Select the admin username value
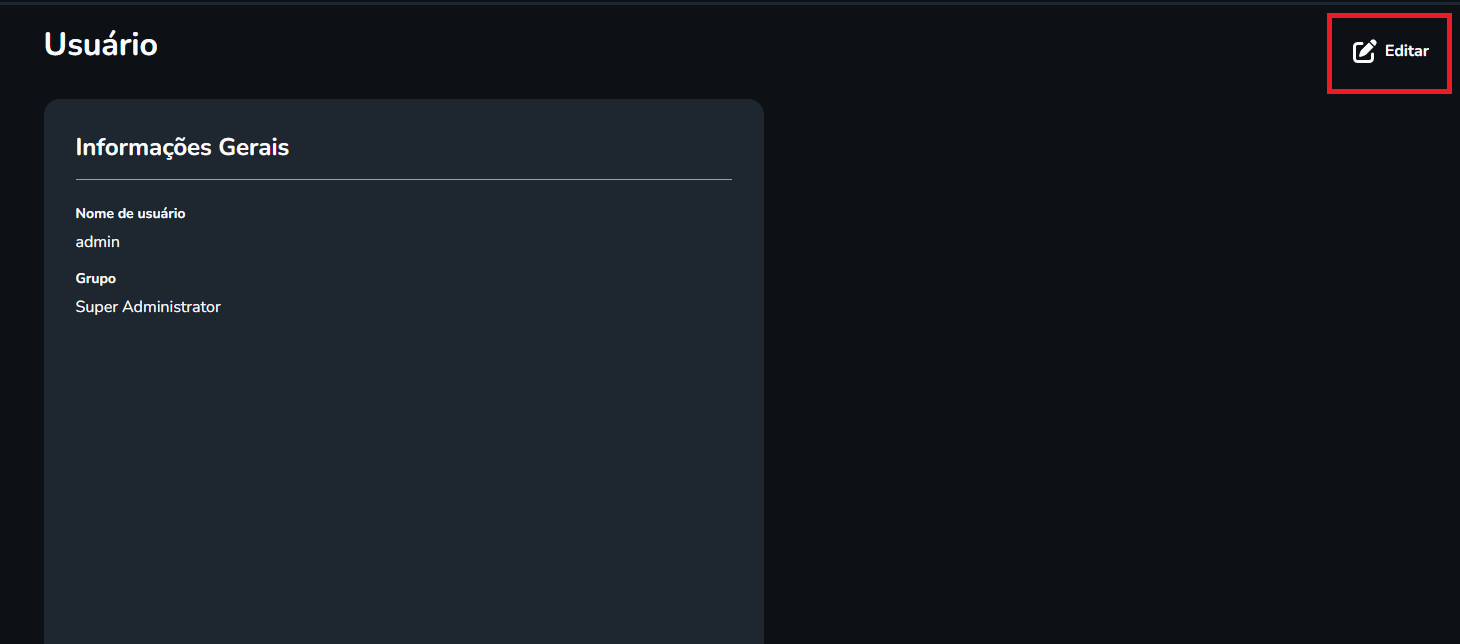Image resolution: width=1460 pixels, height=644 pixels. point(98,242)
